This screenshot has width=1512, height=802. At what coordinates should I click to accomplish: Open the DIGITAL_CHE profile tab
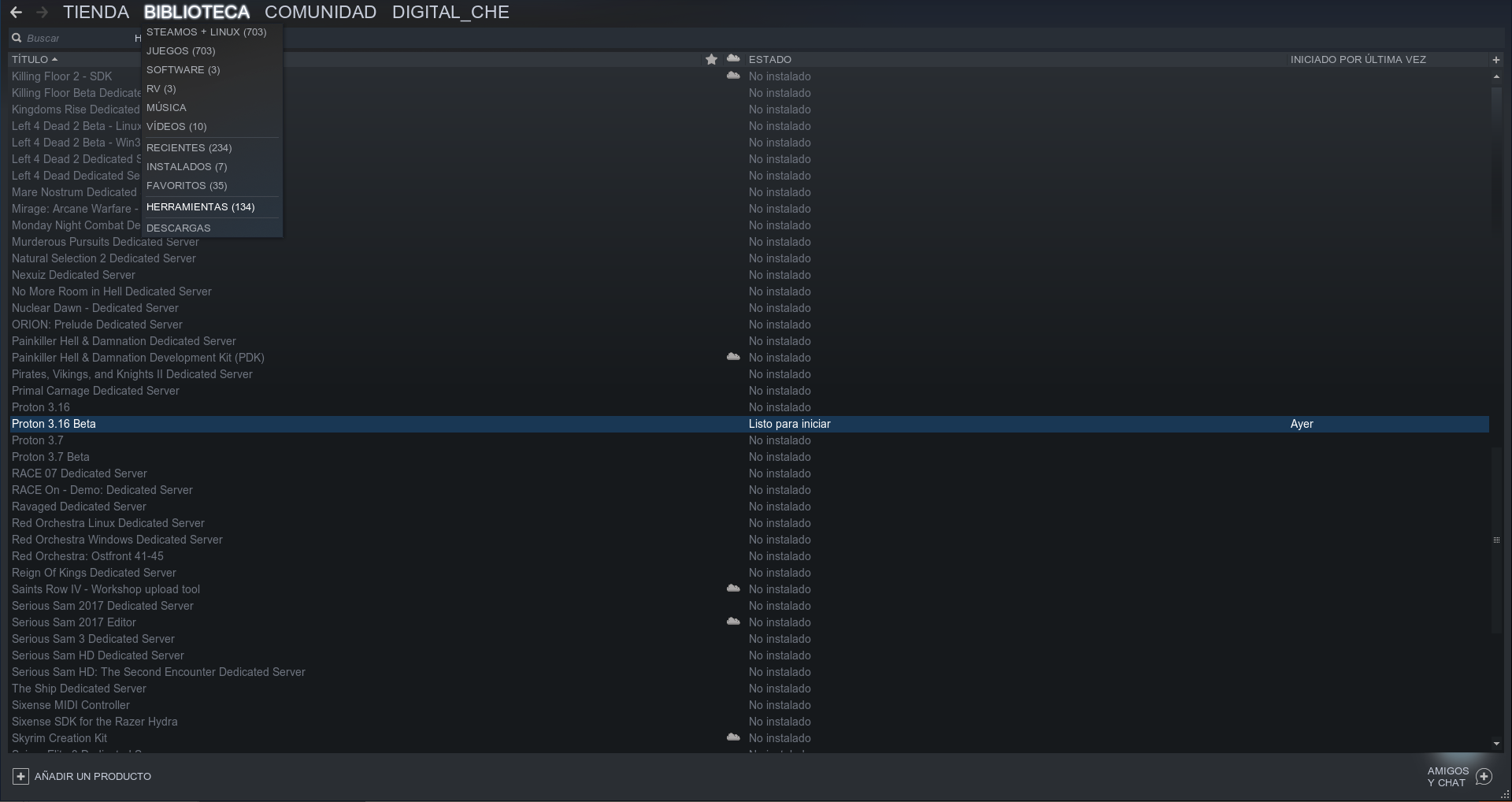click(450, 13)
